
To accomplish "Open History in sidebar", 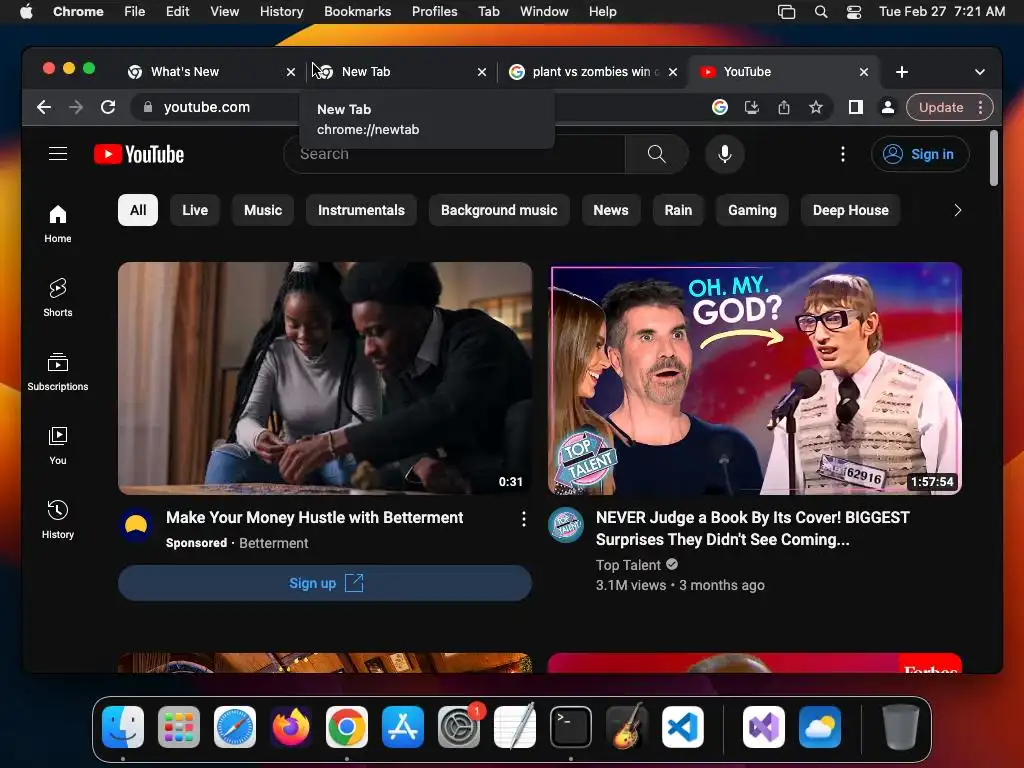I will click(x=57, y=519).
